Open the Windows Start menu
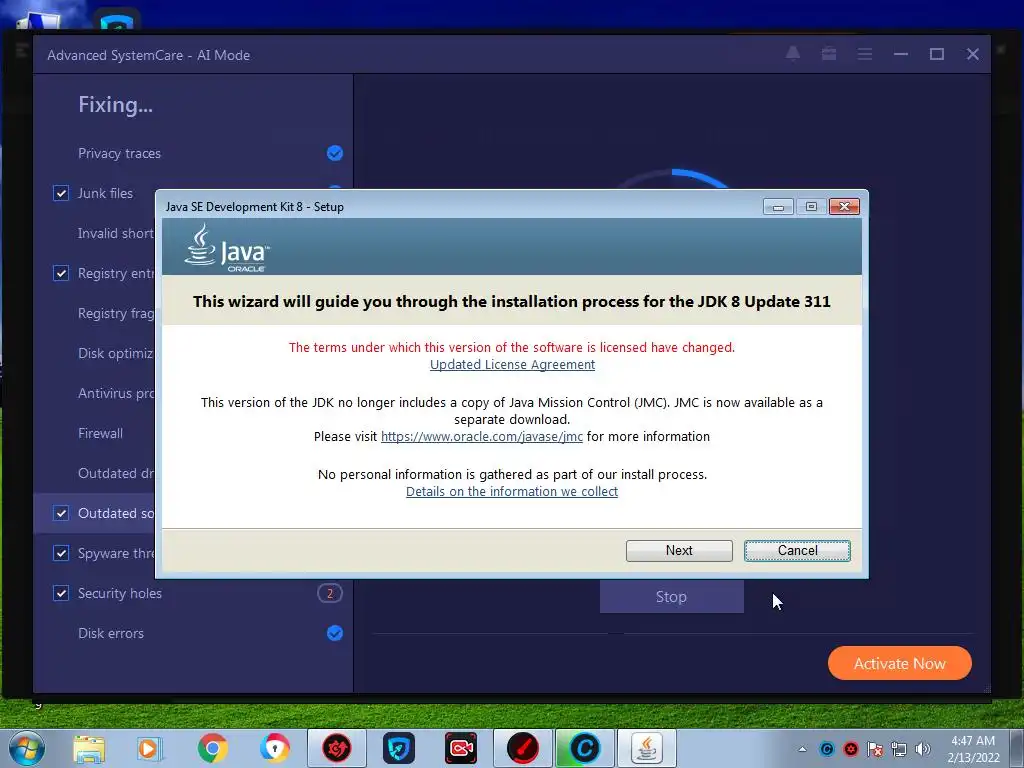Viewport: 1024px width, 768px height. (27, 748)
